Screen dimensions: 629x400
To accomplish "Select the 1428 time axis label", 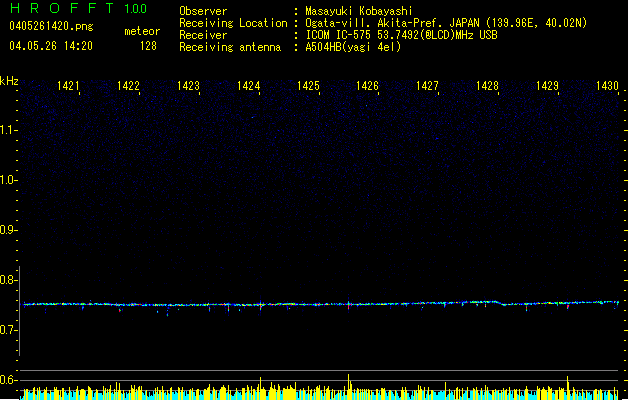I will tap(487, 86).
